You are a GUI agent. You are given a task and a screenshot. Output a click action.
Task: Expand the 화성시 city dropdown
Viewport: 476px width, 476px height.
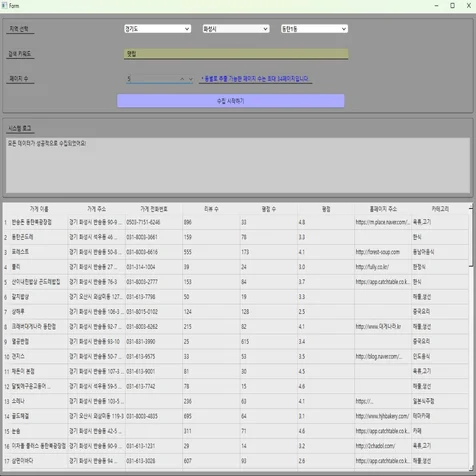(236, 29)
